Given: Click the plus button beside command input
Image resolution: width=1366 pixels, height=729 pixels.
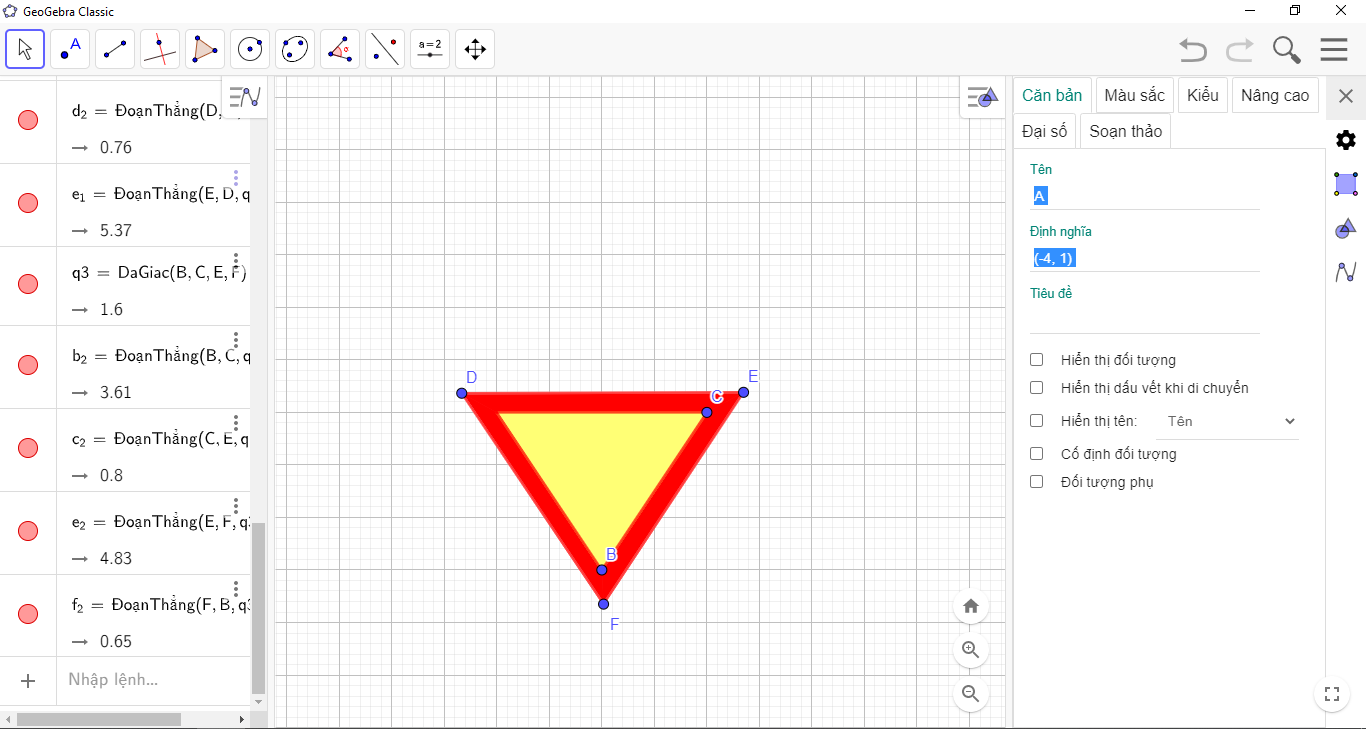Looking at the screenshot, I should [28, 681].
